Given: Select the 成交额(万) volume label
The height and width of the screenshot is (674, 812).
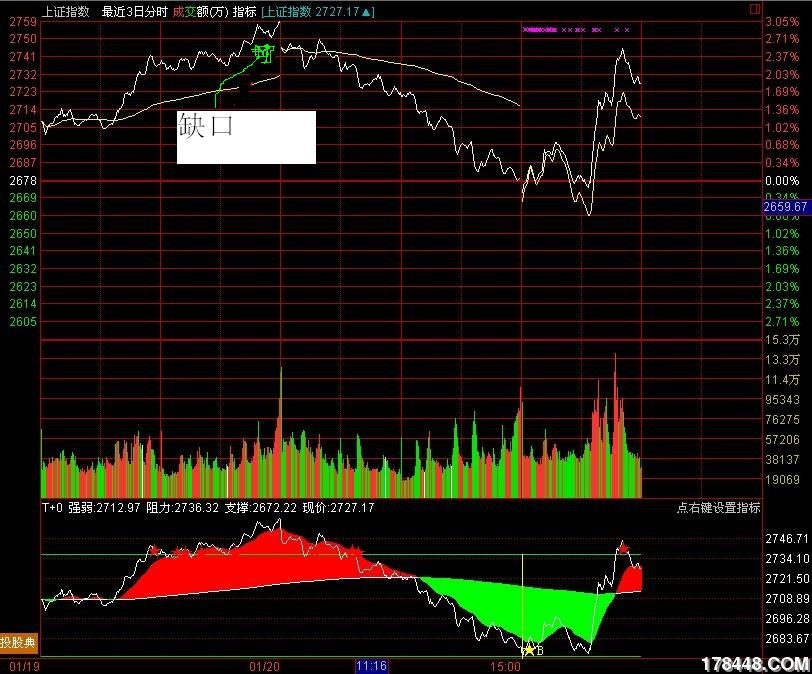Looking at the screenshot, I should (200, 12).
